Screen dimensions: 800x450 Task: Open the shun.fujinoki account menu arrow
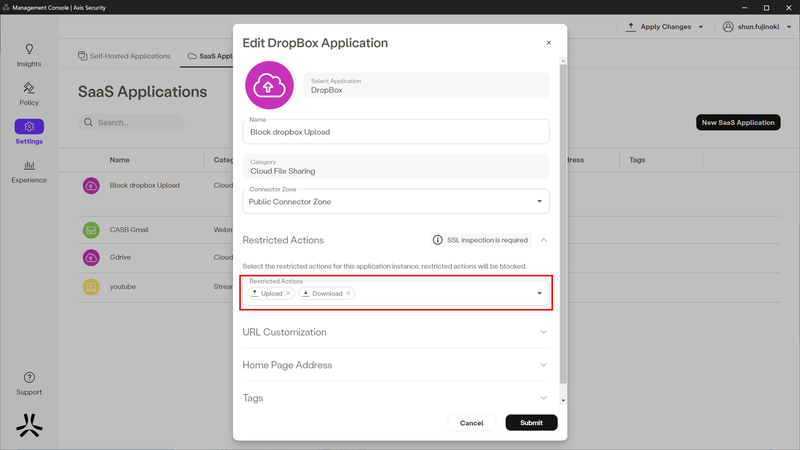(x=788, y=27)
